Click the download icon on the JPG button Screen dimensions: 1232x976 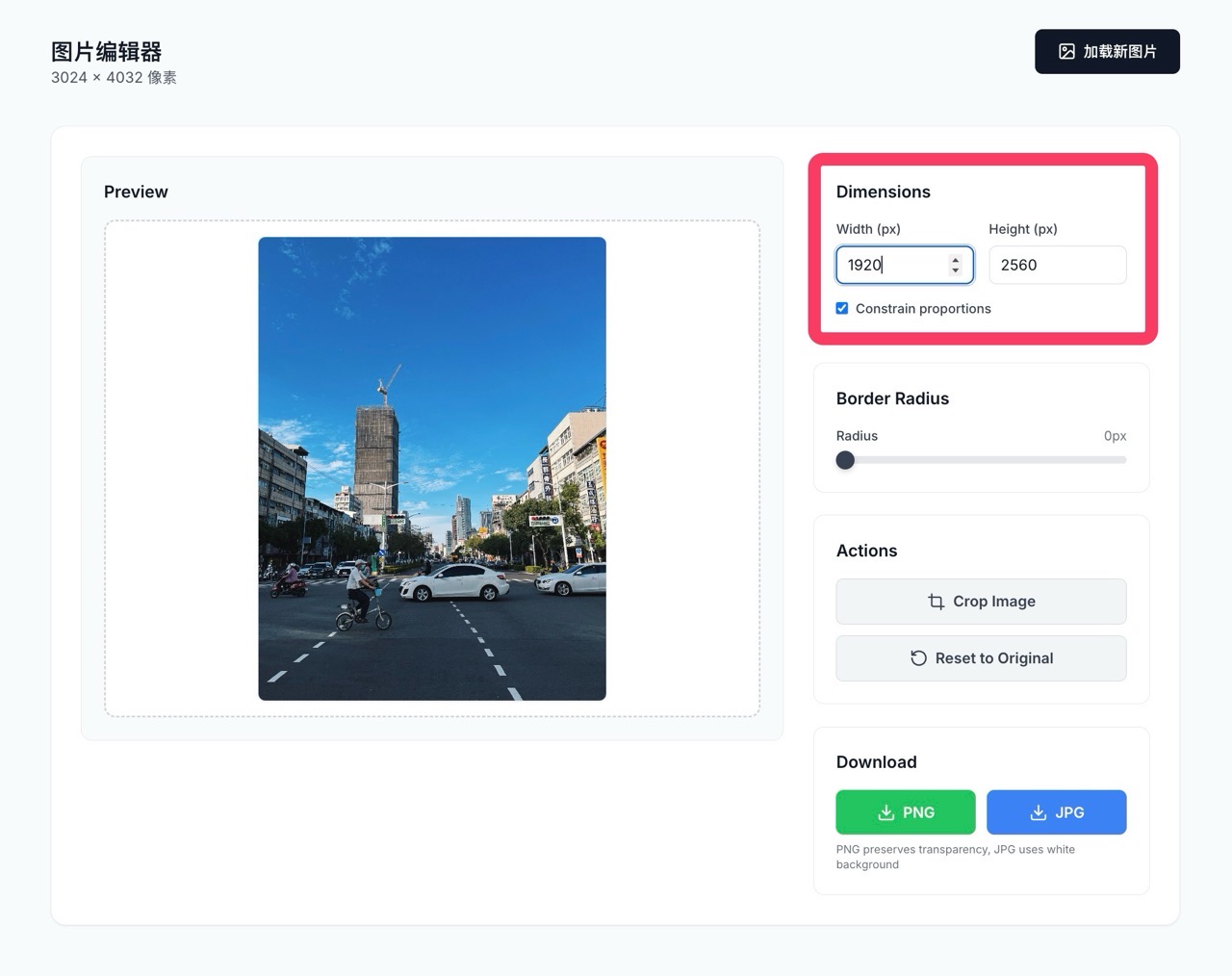click(x=1038, y=812)
